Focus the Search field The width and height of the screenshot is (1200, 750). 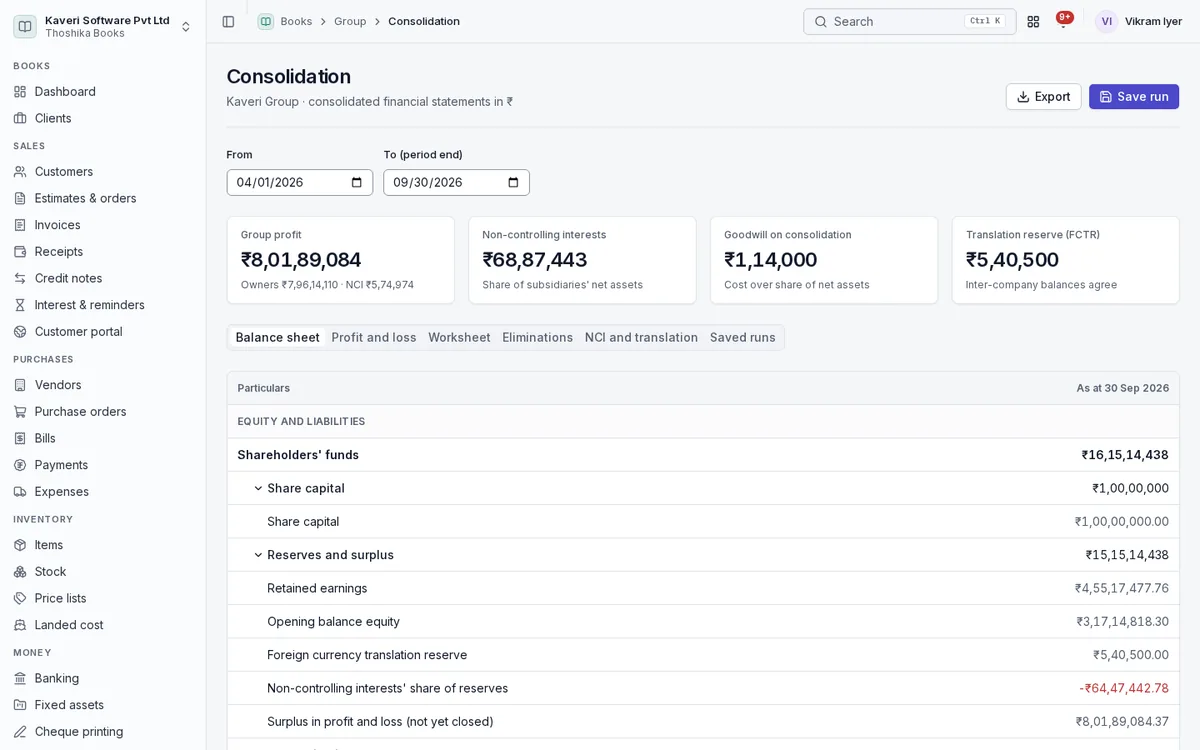tap(909, 21)
